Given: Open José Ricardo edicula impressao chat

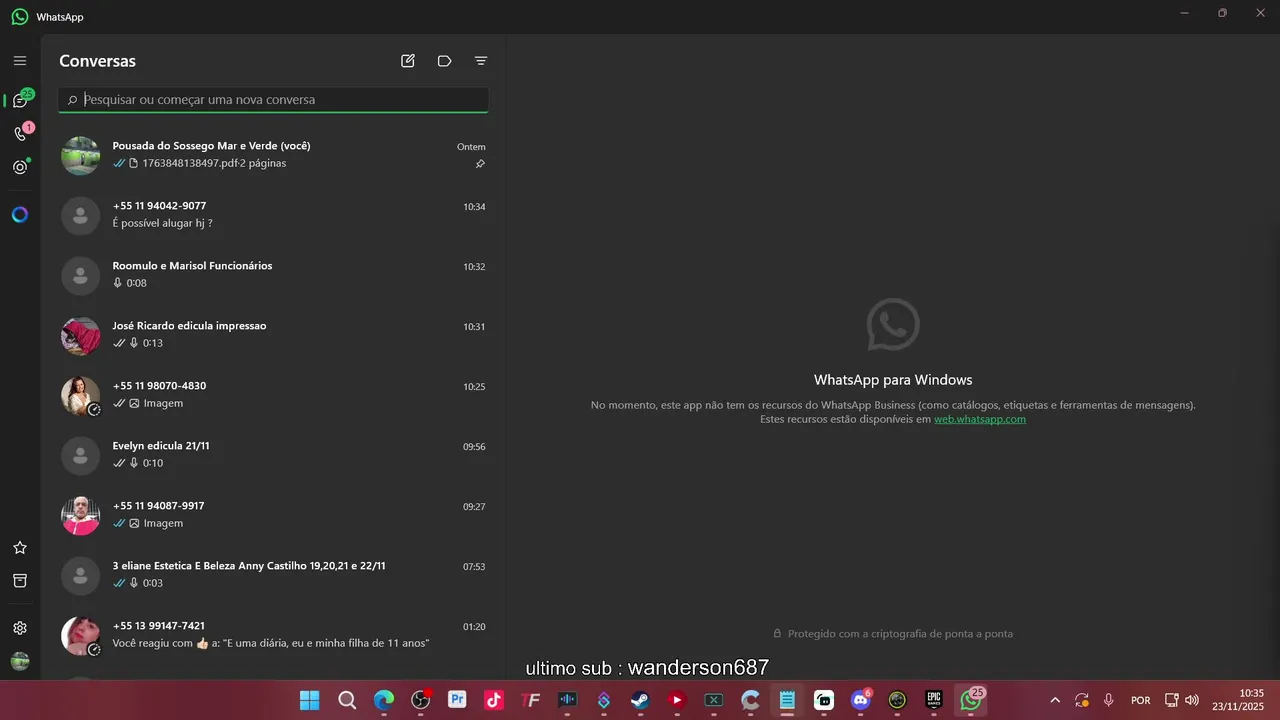Looking at the screenshot, I should pyautogui.click(x=273, y=335).
